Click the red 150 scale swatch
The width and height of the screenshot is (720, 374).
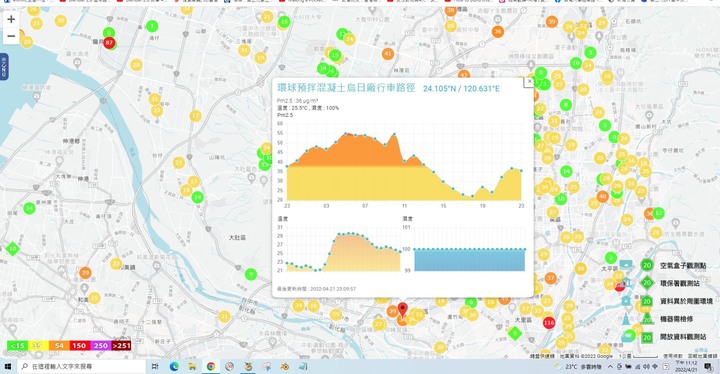point(79,346)
